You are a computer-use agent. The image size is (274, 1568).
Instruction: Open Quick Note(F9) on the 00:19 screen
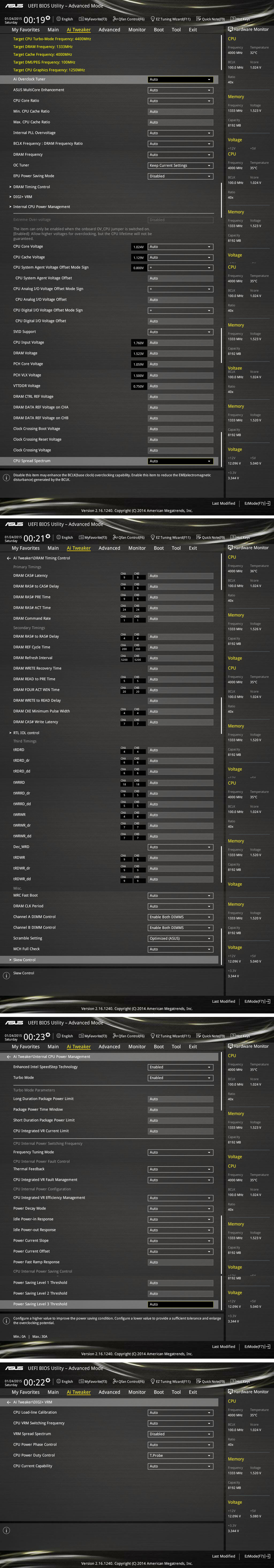coord(210,19)
